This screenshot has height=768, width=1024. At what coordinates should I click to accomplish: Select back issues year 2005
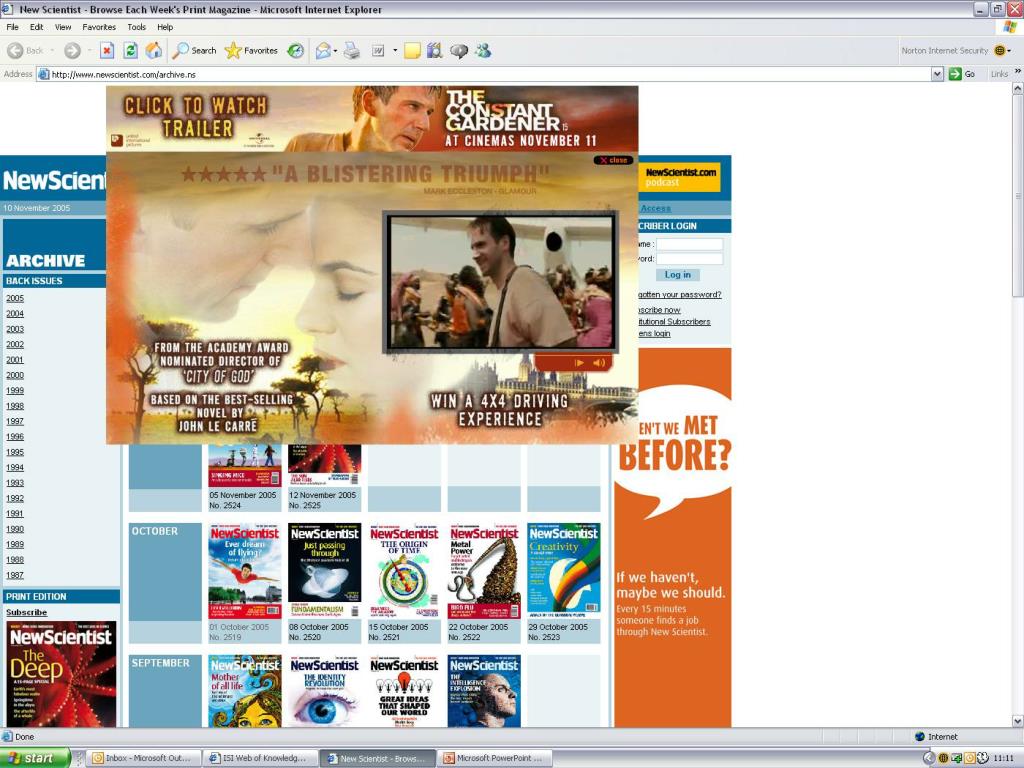click(x=15, y=298)
